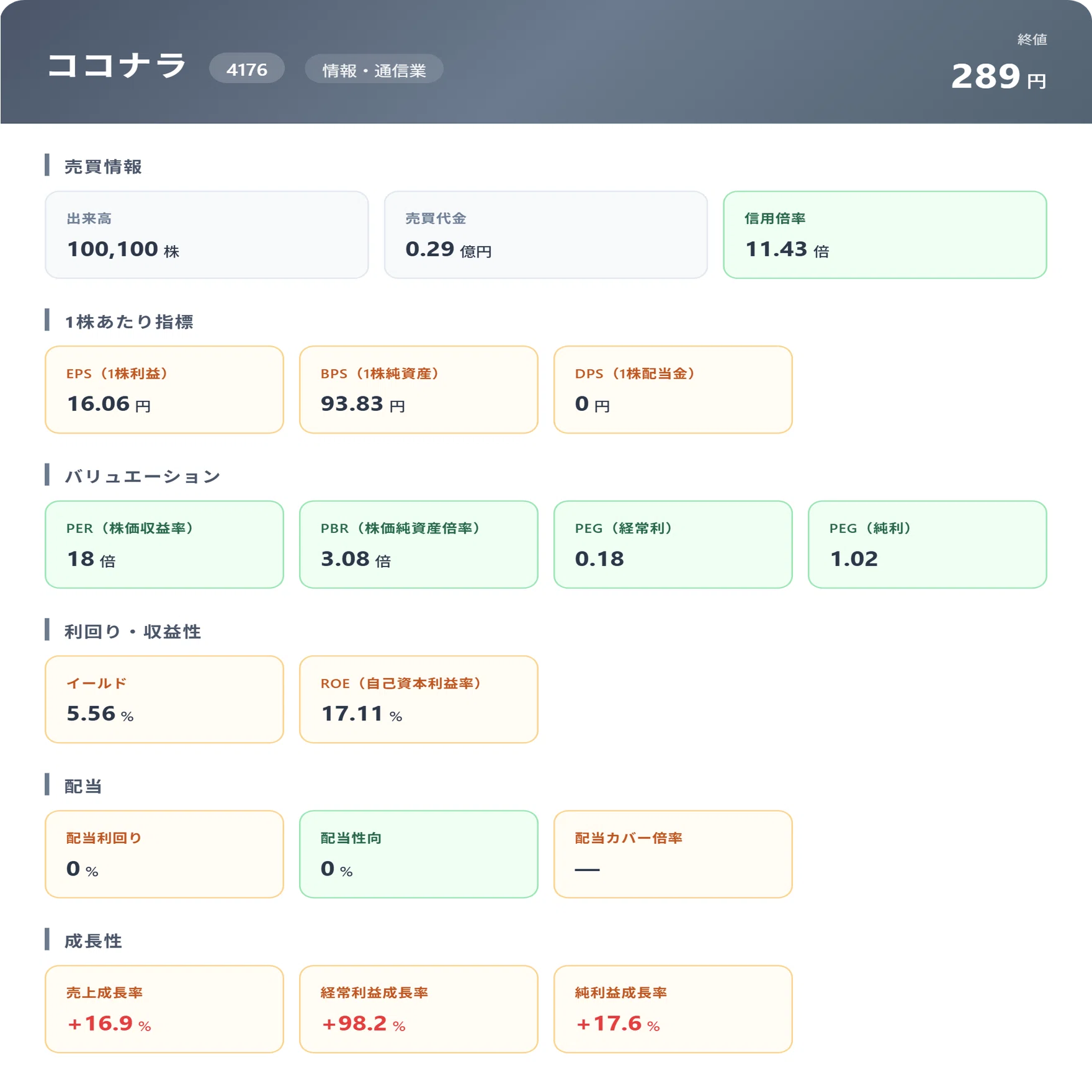
Task: Click the バリュエーション section heading
Action: pyautogui.click(x=143, y=476)
